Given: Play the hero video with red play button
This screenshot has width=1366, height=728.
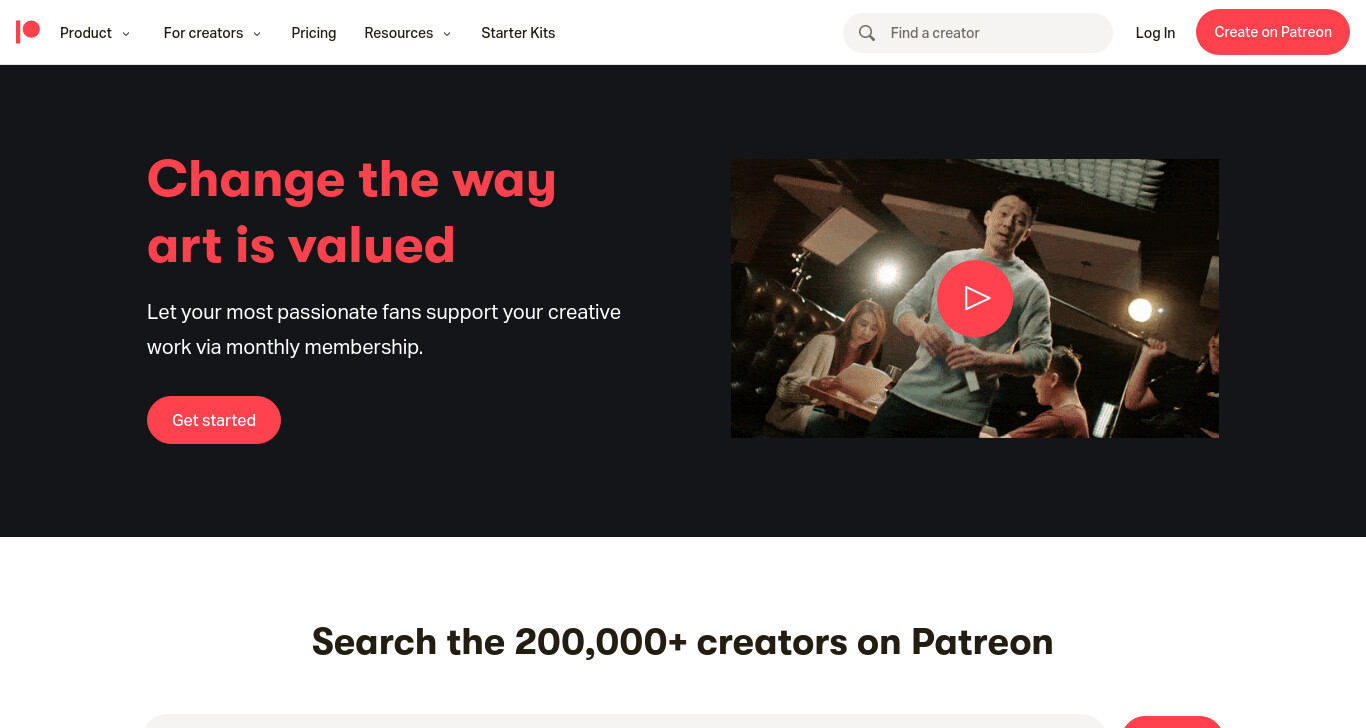Looking at the screenshot, I should (x=975, y=298).
